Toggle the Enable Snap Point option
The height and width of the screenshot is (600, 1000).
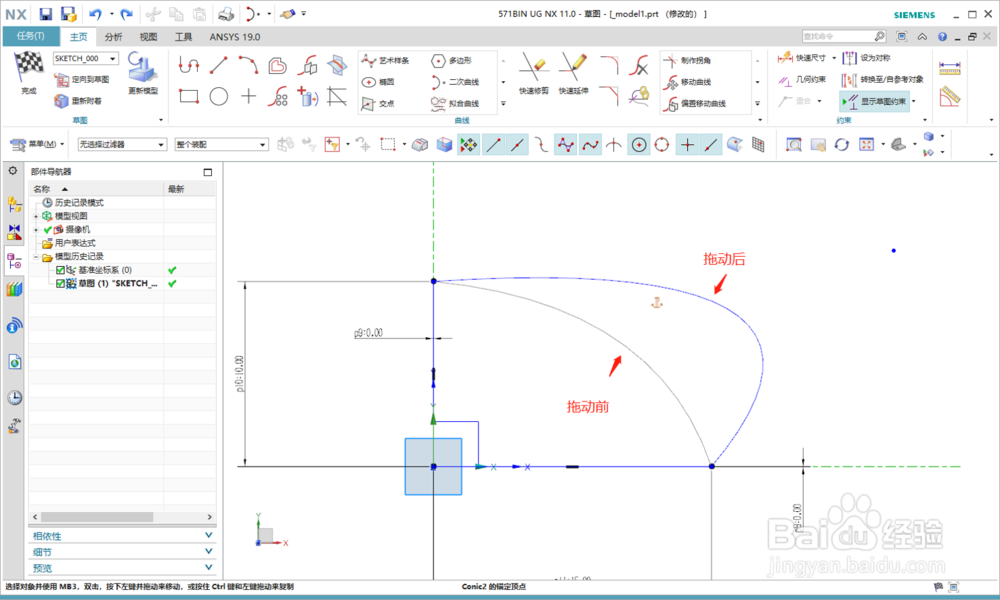469,145
